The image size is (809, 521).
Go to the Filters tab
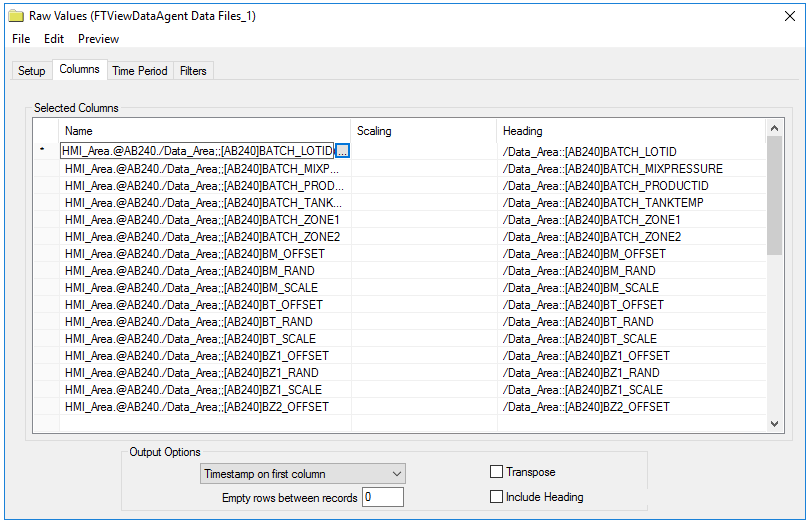coord(193,71)
